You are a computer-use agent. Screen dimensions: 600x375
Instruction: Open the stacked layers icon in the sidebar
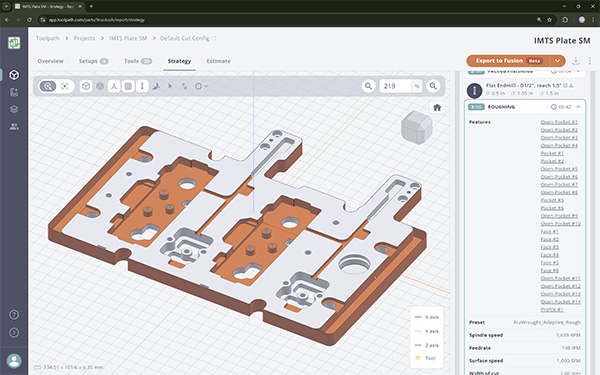[x=14, y=109]
